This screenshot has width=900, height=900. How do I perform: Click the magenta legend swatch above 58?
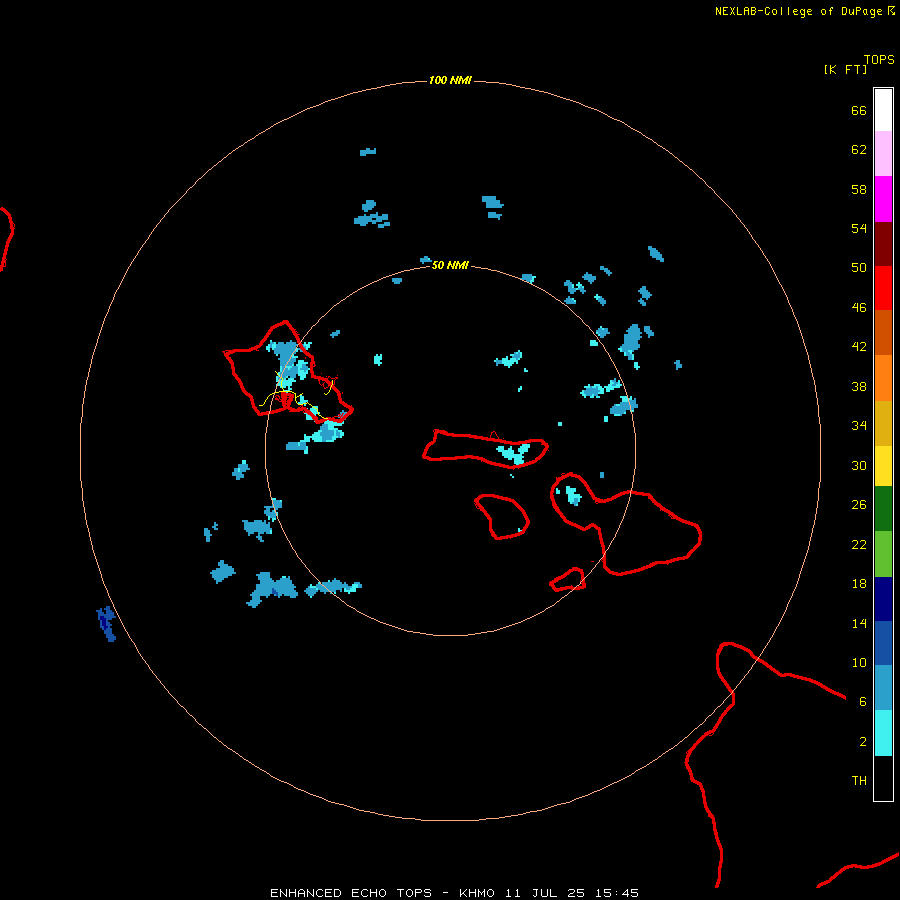(883, 199)
